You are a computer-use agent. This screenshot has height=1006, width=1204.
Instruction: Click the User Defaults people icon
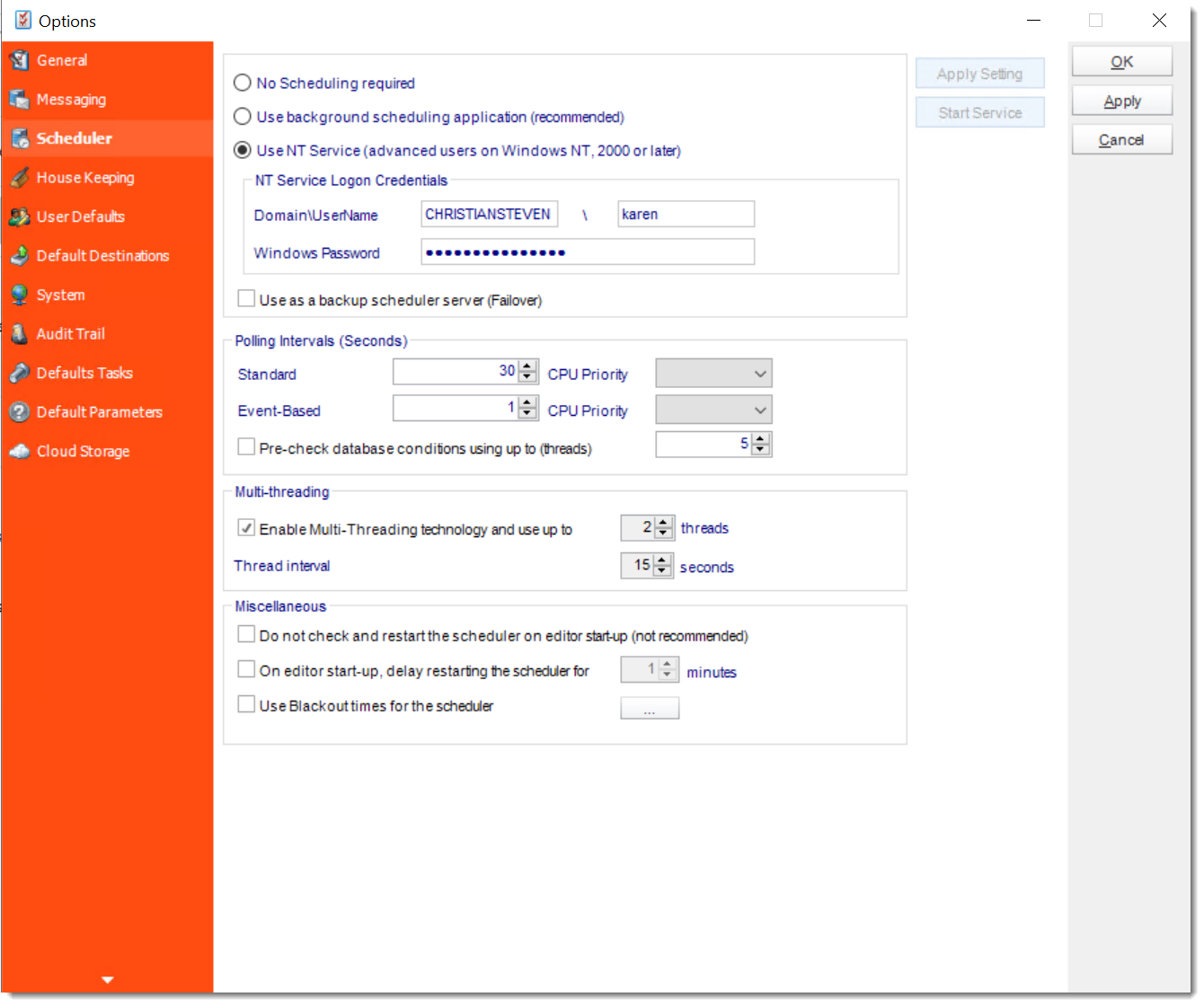click(x=20, y=216)
